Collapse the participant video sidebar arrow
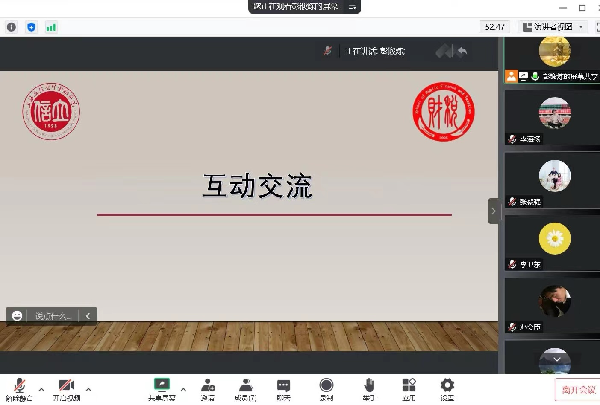This screenshot has width=600, height=405. coord(493,211)
